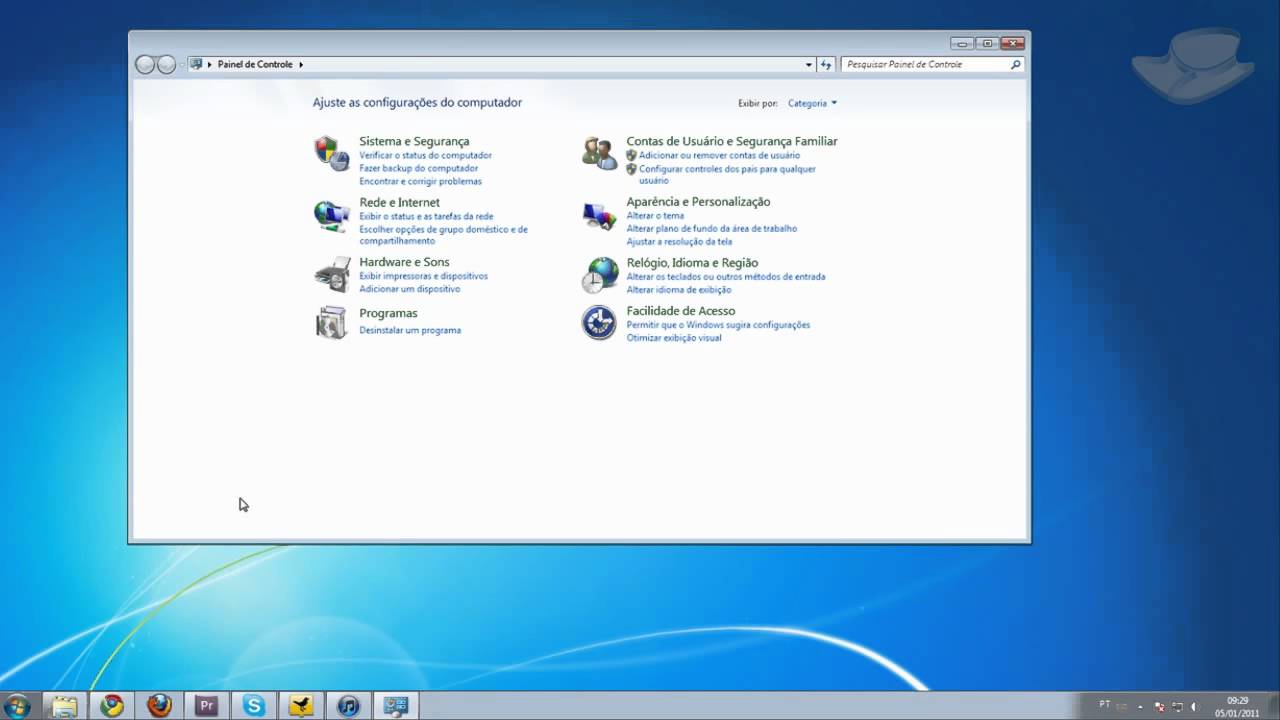Click Ajustar a resolução da tela
Viewport: 1280px width, 720px height.
(x=679, y=241)
